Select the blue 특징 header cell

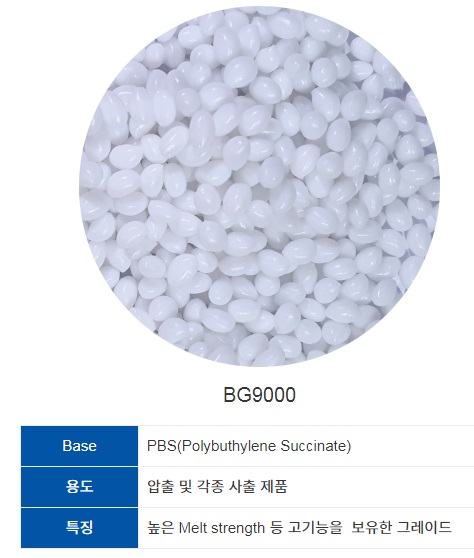(x=79, y=528)
